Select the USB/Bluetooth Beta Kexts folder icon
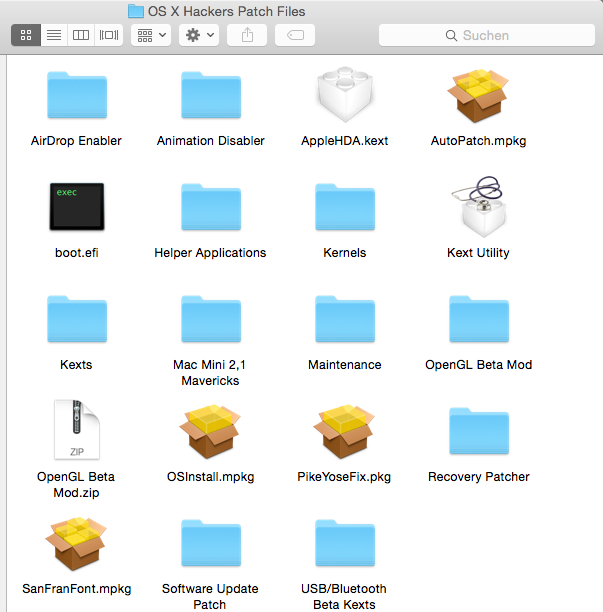The image size is (603, 612). (345, 543)
